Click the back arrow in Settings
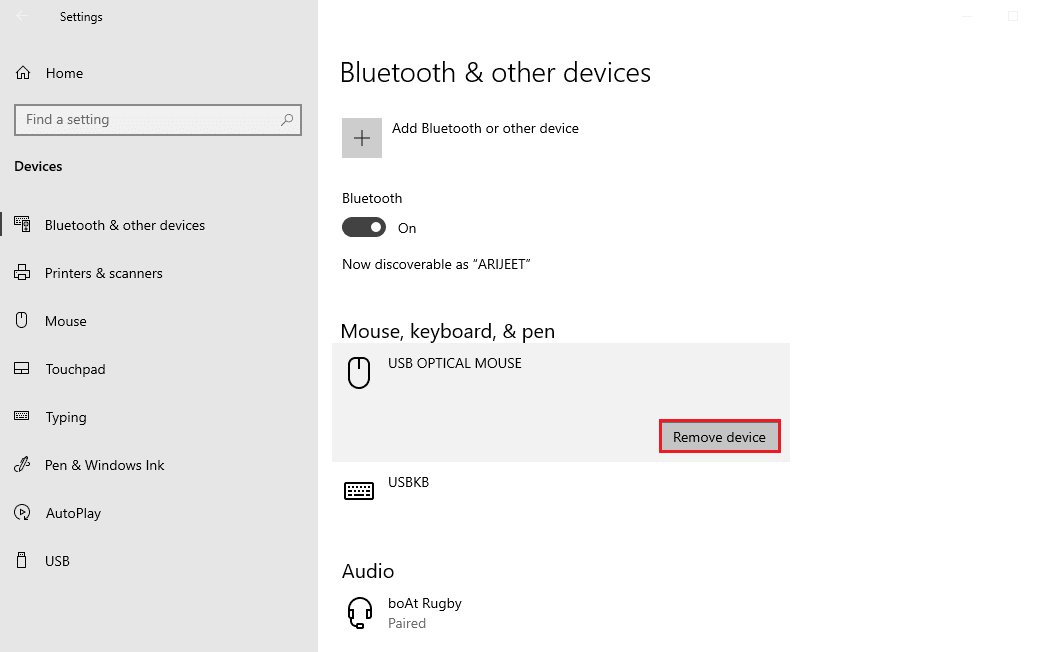The width and height of the screenshot is (1042, 652). click(x=23, y=16)
